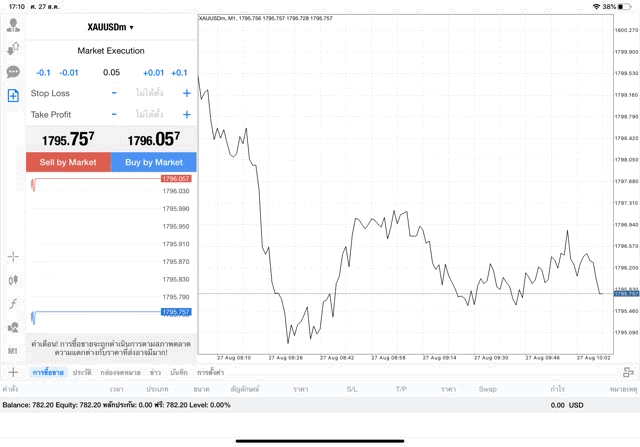Click the Stop Loss value field
Viewport: 640px width, 447px height.
coord(150,93)
